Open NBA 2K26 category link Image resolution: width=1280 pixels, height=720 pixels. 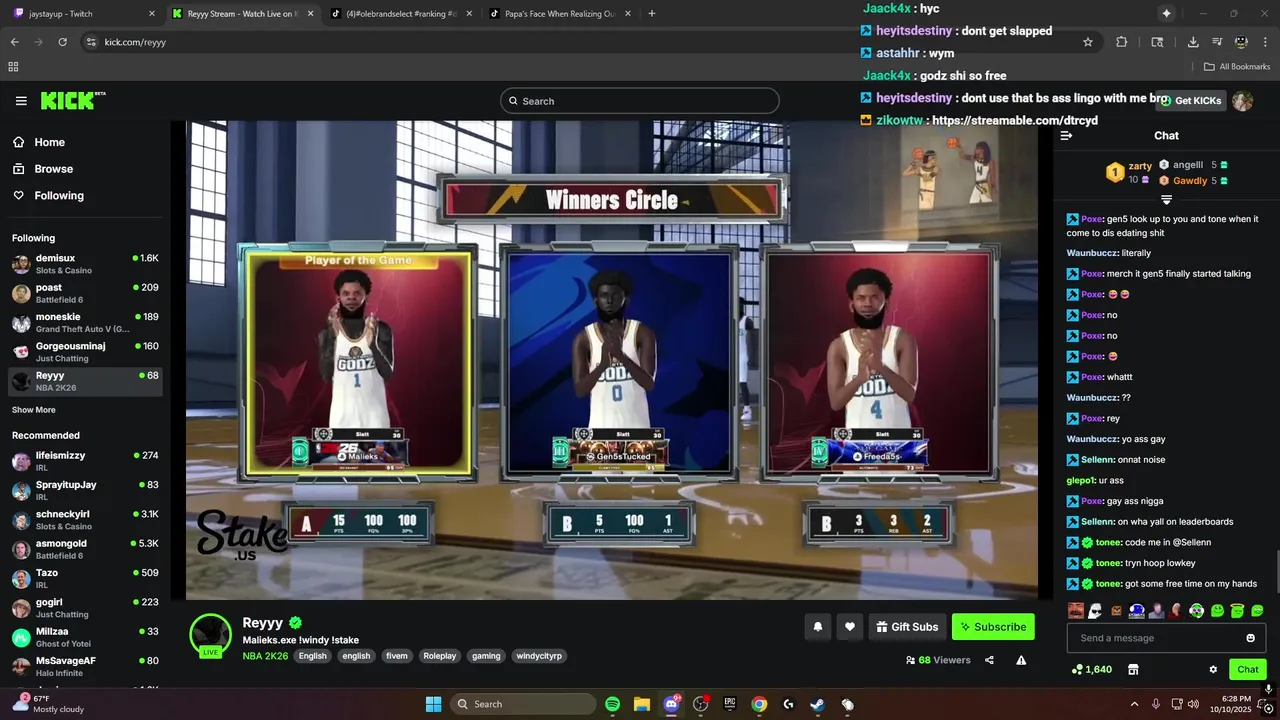(x=265, y=656)
